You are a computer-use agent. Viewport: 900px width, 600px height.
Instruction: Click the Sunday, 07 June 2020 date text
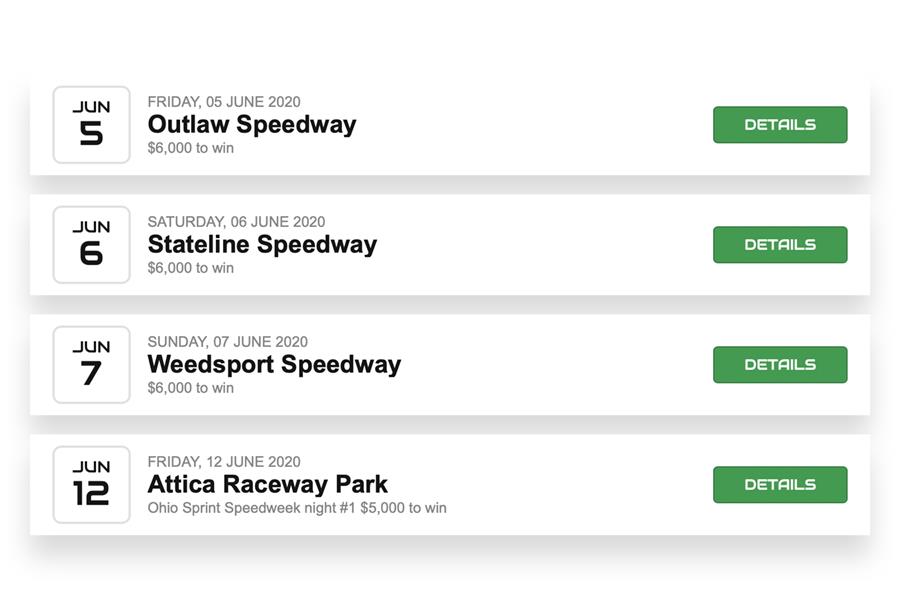(x=228, y=342)
